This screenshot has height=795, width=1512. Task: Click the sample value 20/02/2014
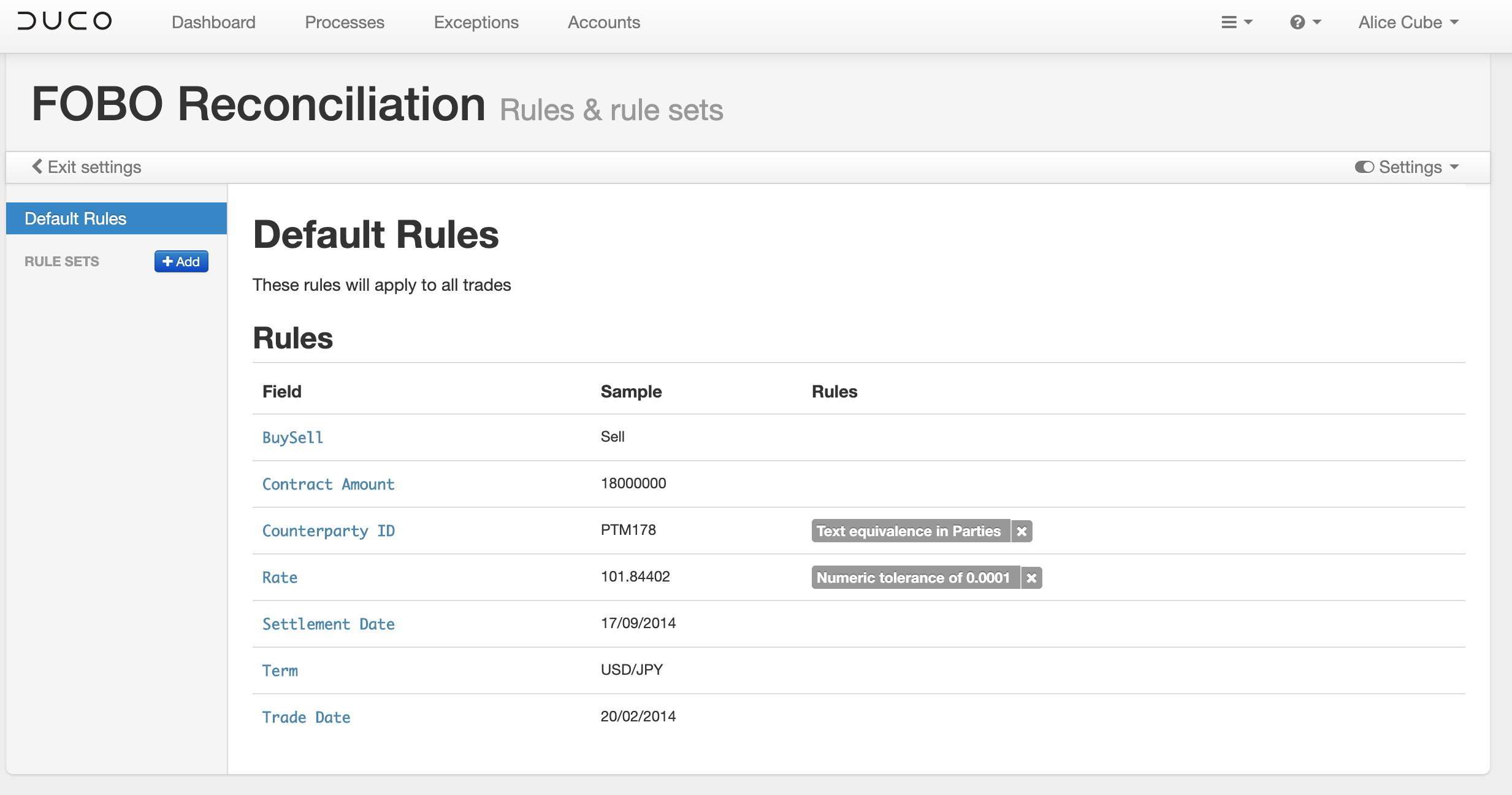pyautogui.click(x=638, y=716)
